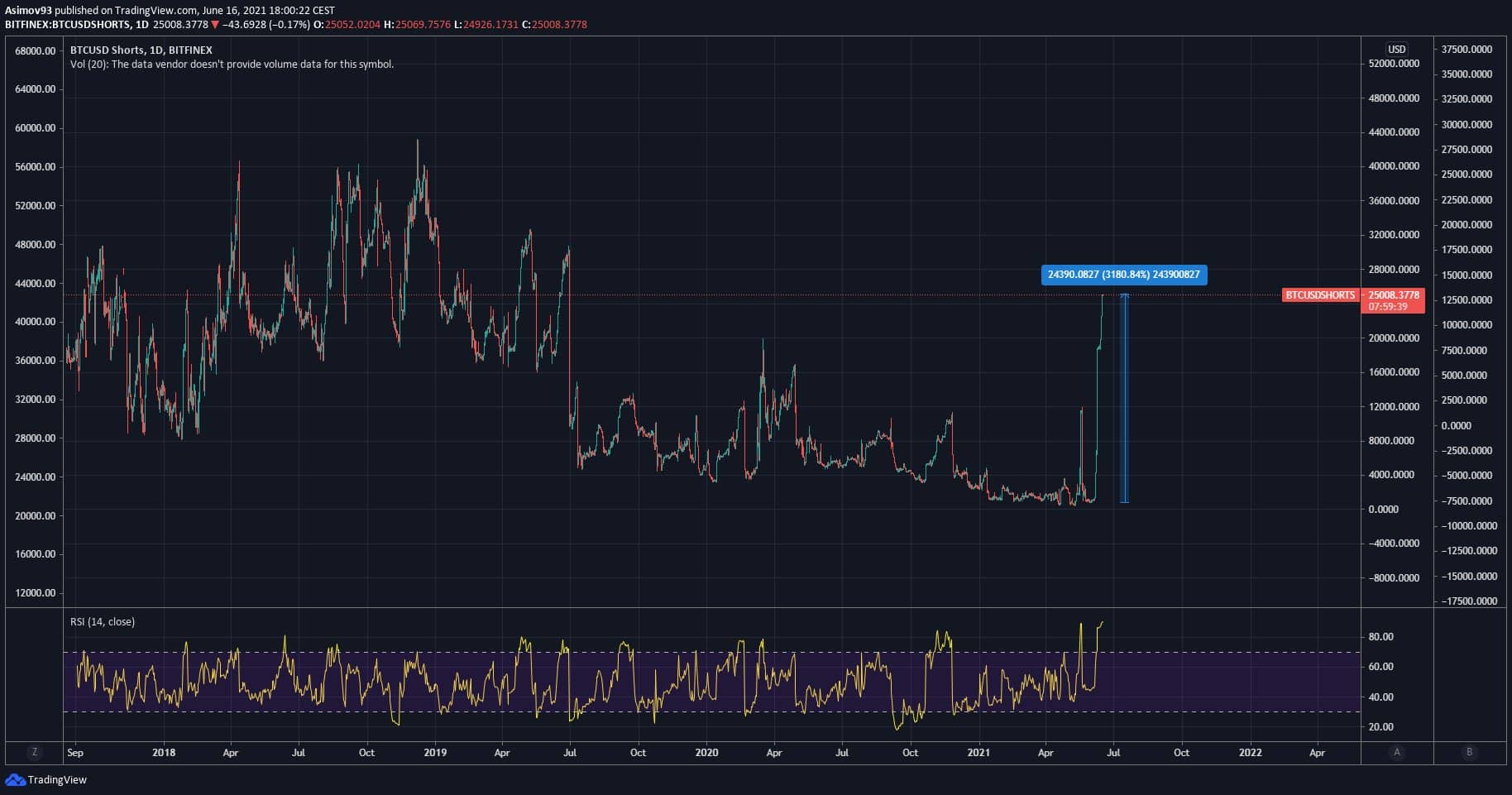1512x795 pixels.
Task: Click the 2022 label on the time axis
Action: [1250, 753]
